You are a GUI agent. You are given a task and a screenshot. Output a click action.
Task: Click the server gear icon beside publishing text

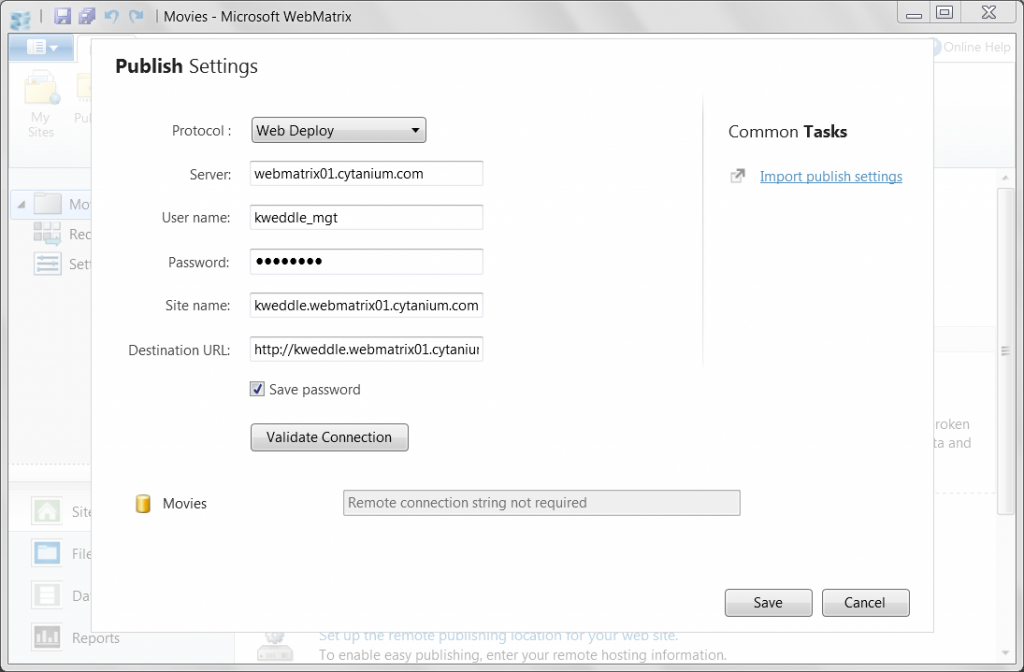[x=275, y=646]
